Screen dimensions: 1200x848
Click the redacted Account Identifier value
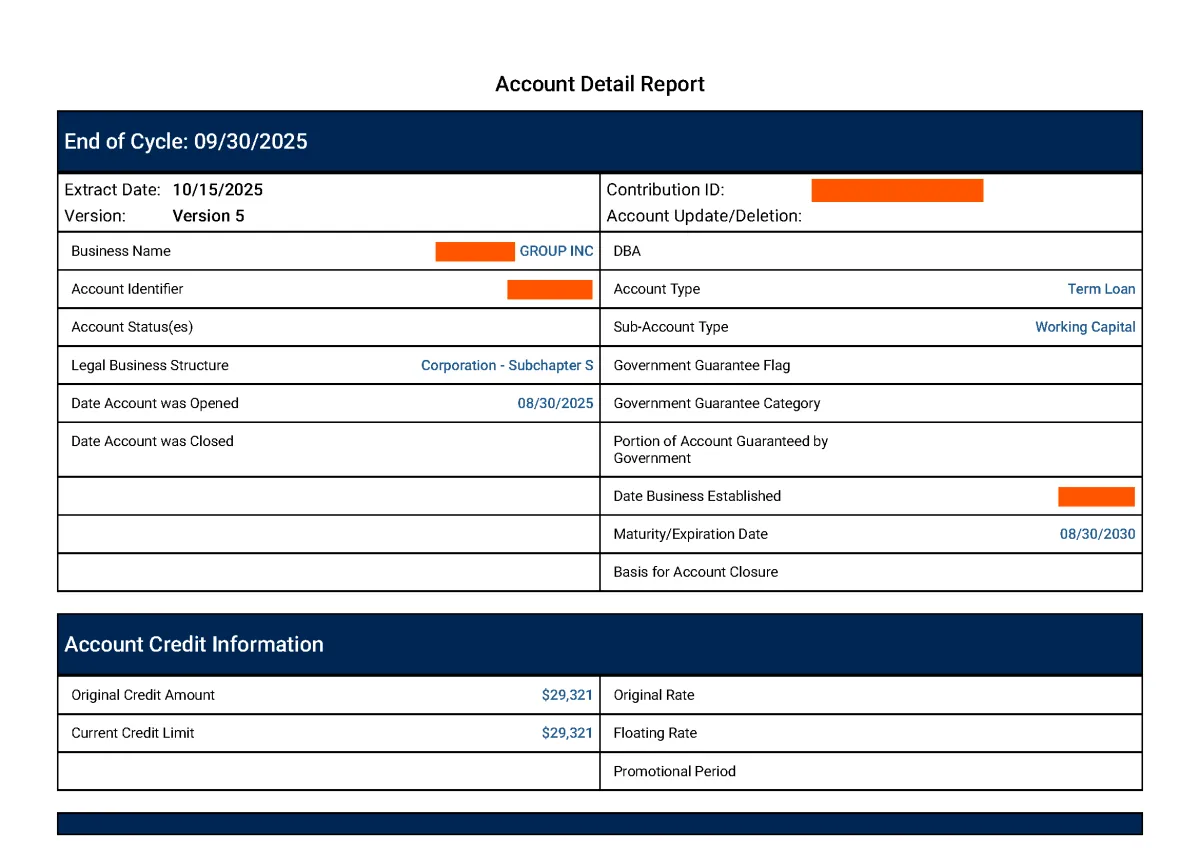549,289
